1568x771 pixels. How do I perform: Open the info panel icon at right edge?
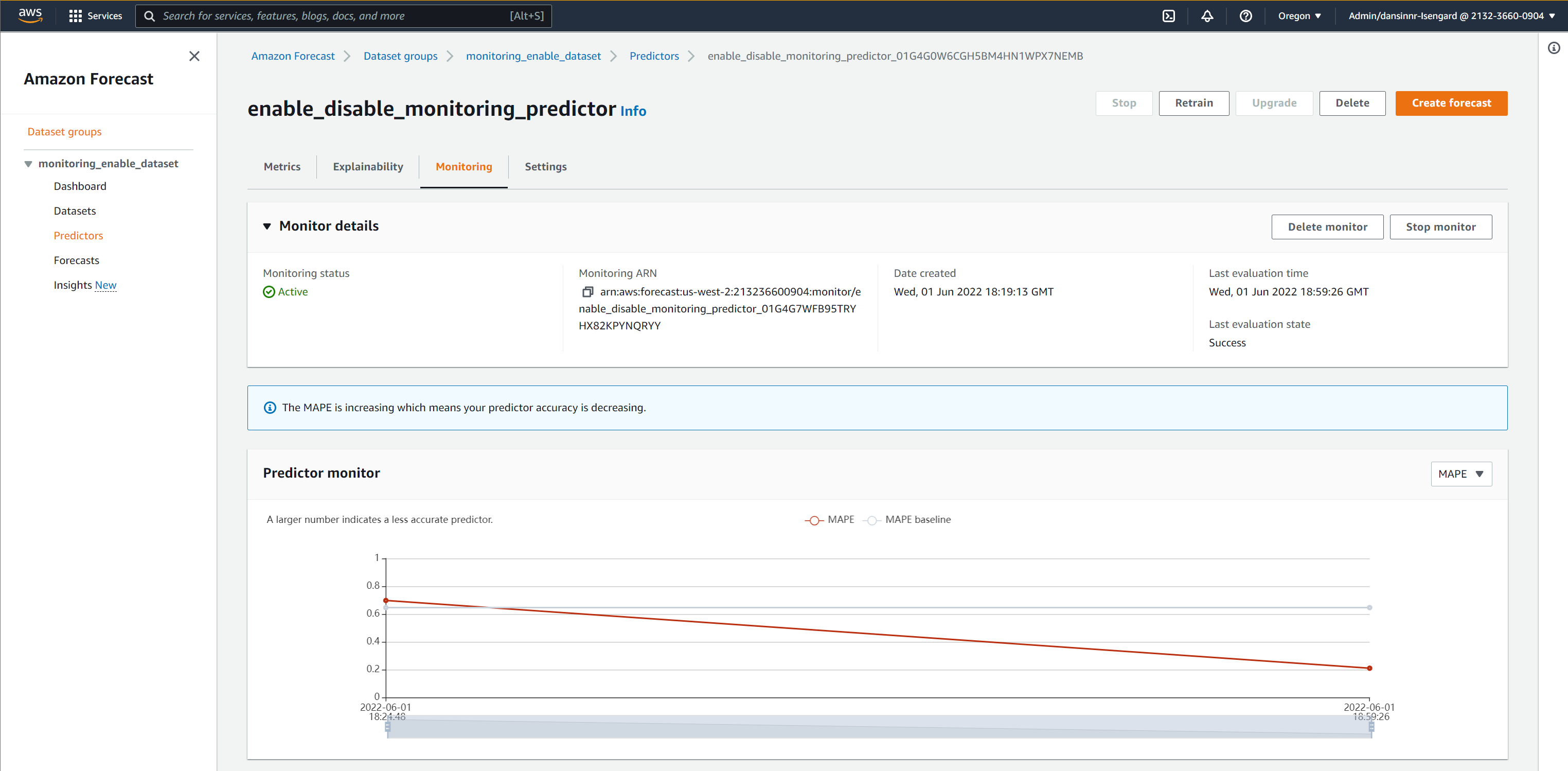1554,48
